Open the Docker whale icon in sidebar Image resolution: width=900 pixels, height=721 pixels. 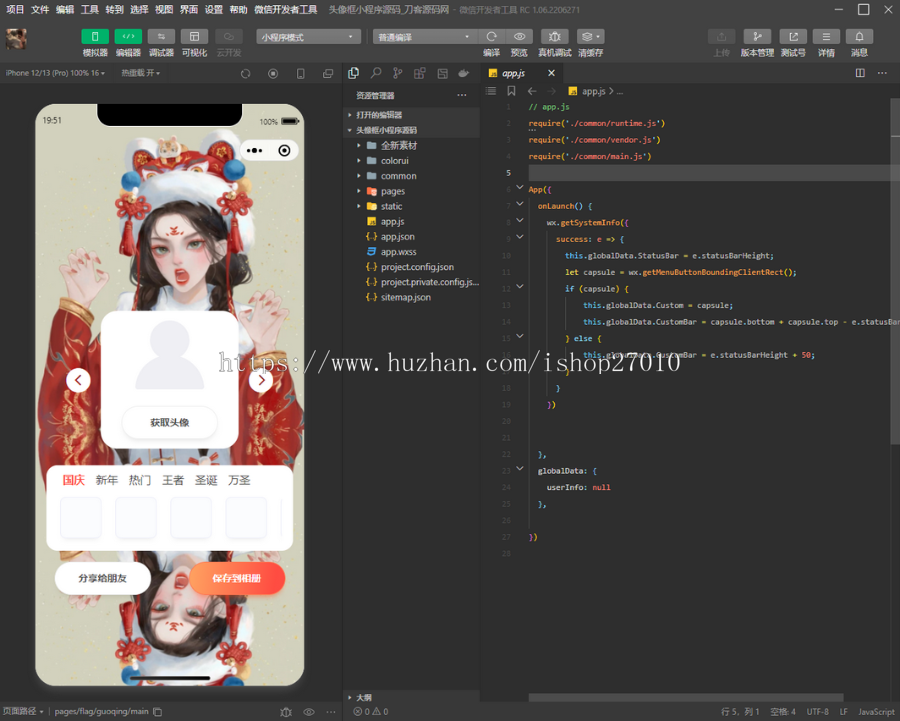464,73
